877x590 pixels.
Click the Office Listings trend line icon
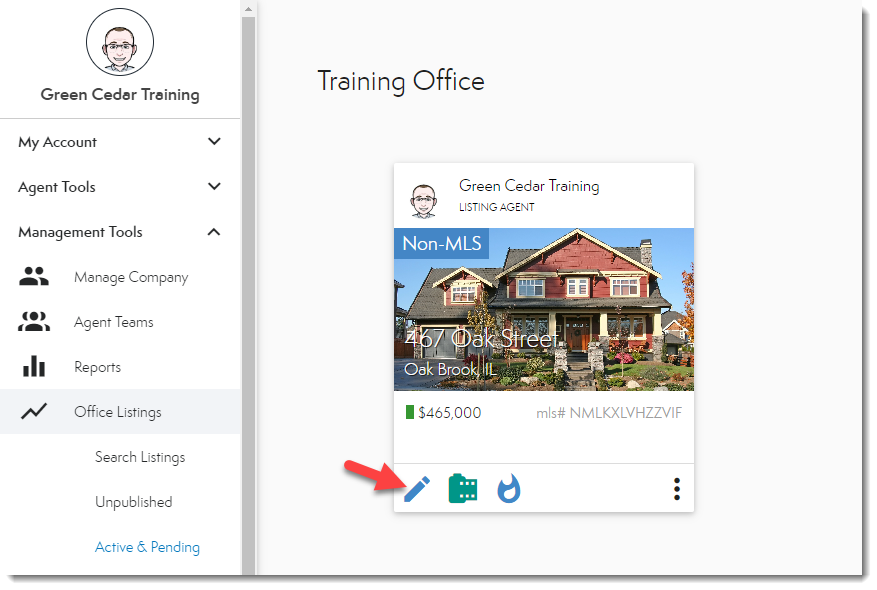[x=34, y=412]
